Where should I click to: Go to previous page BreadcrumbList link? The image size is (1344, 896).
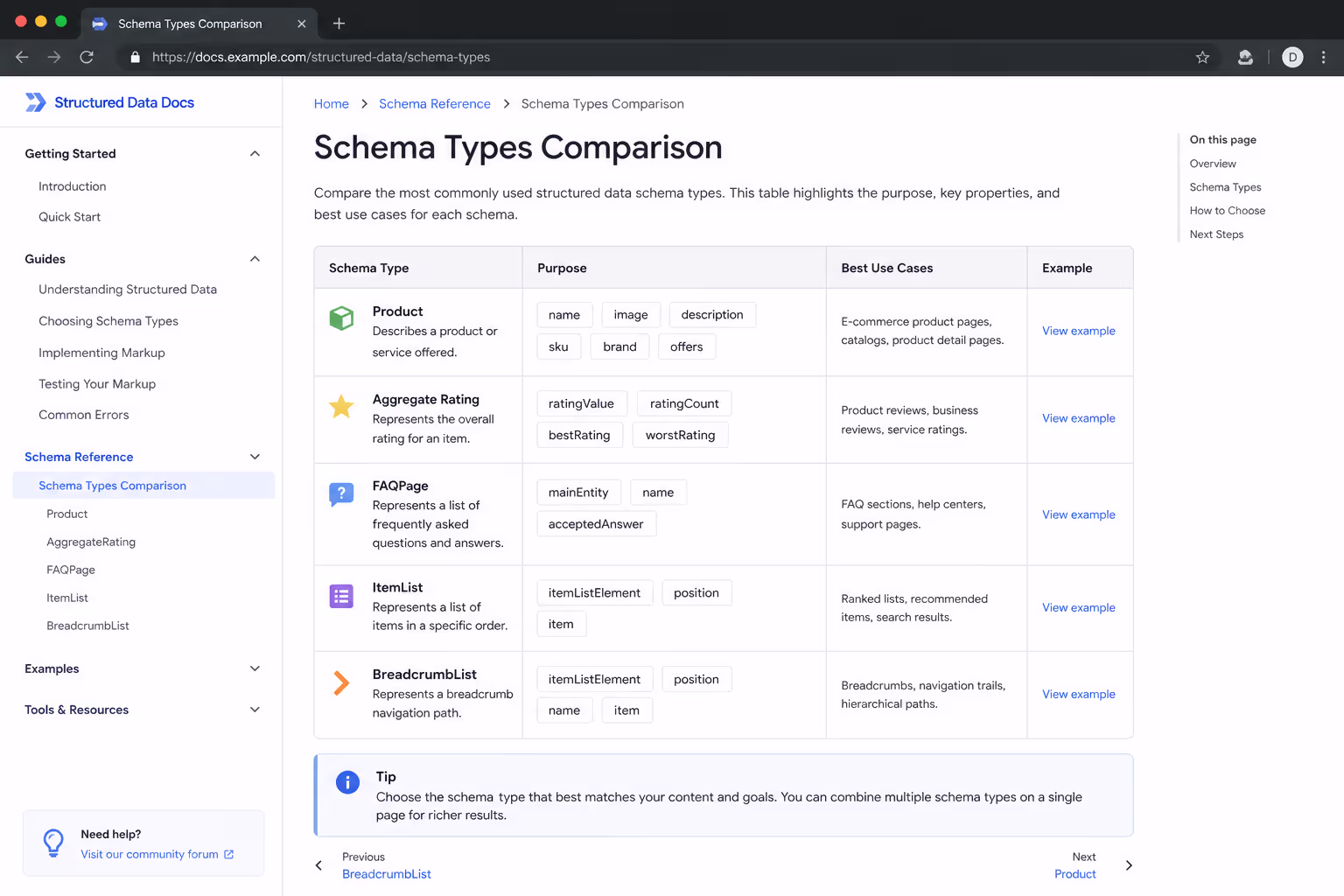[387, 874]
